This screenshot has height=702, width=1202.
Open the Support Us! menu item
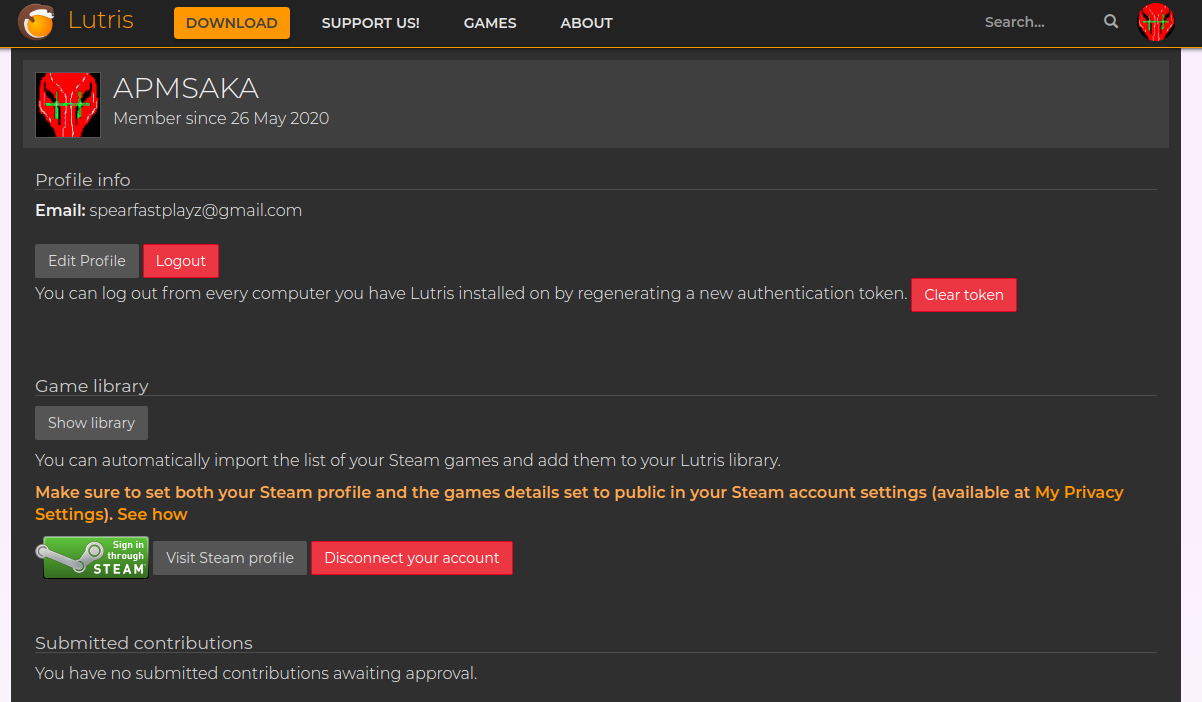pos(370,23)
